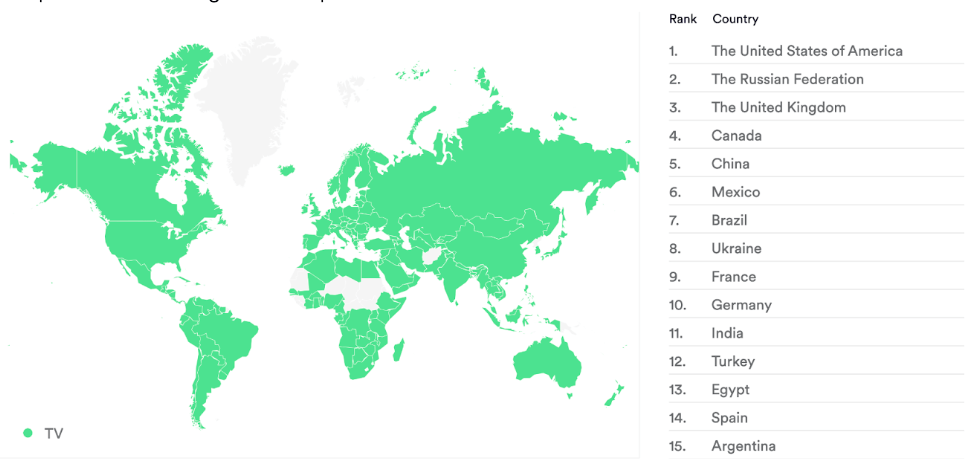Click the TV legend label
Image resolution: width=967 pixels, height=470 pixels.
[54, 434]
